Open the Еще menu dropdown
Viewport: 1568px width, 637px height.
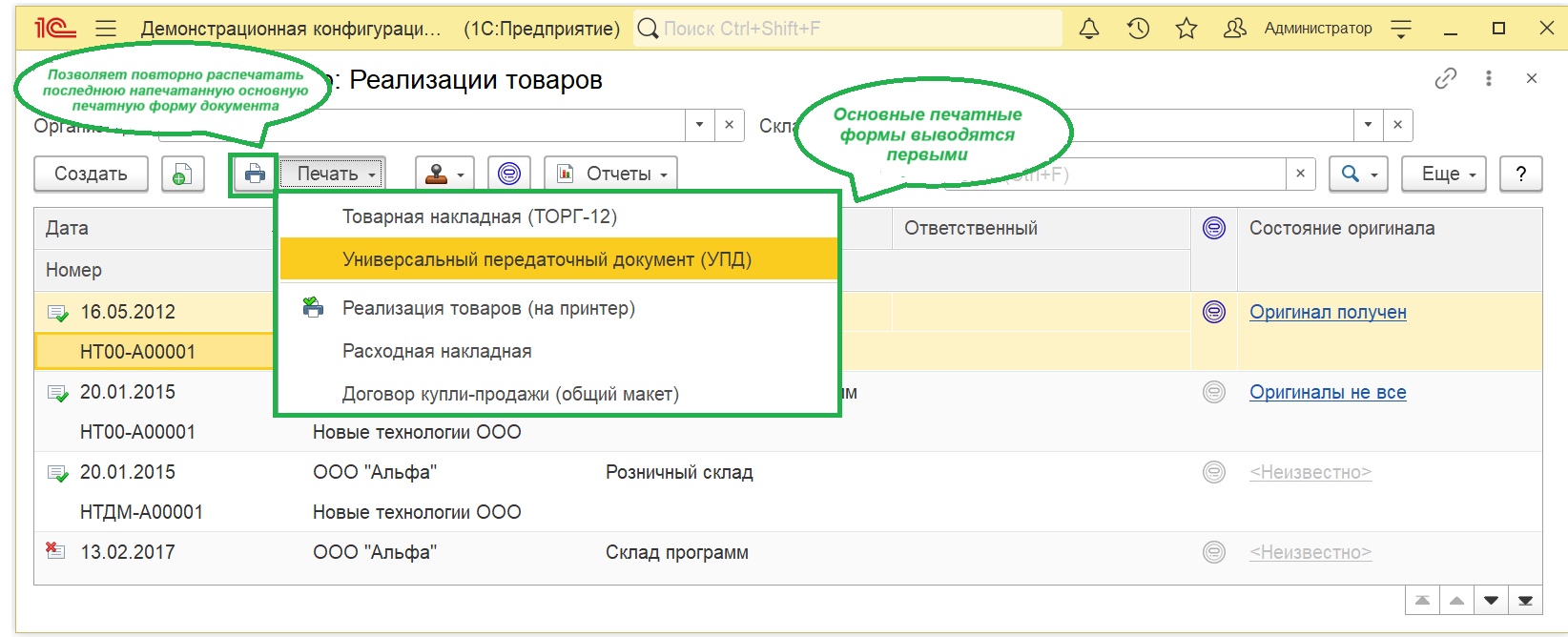pyautogui.click(x=1443, y=175)
